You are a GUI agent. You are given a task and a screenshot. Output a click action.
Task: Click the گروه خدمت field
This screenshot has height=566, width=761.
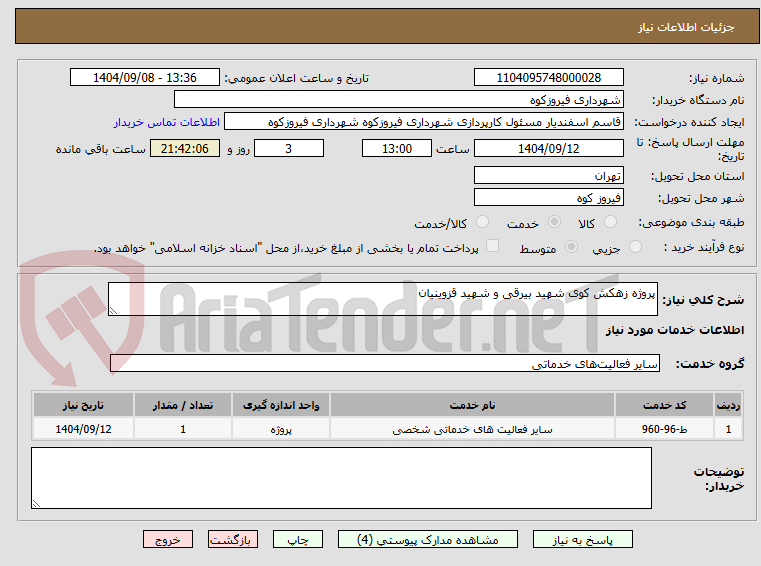(385, 363)
